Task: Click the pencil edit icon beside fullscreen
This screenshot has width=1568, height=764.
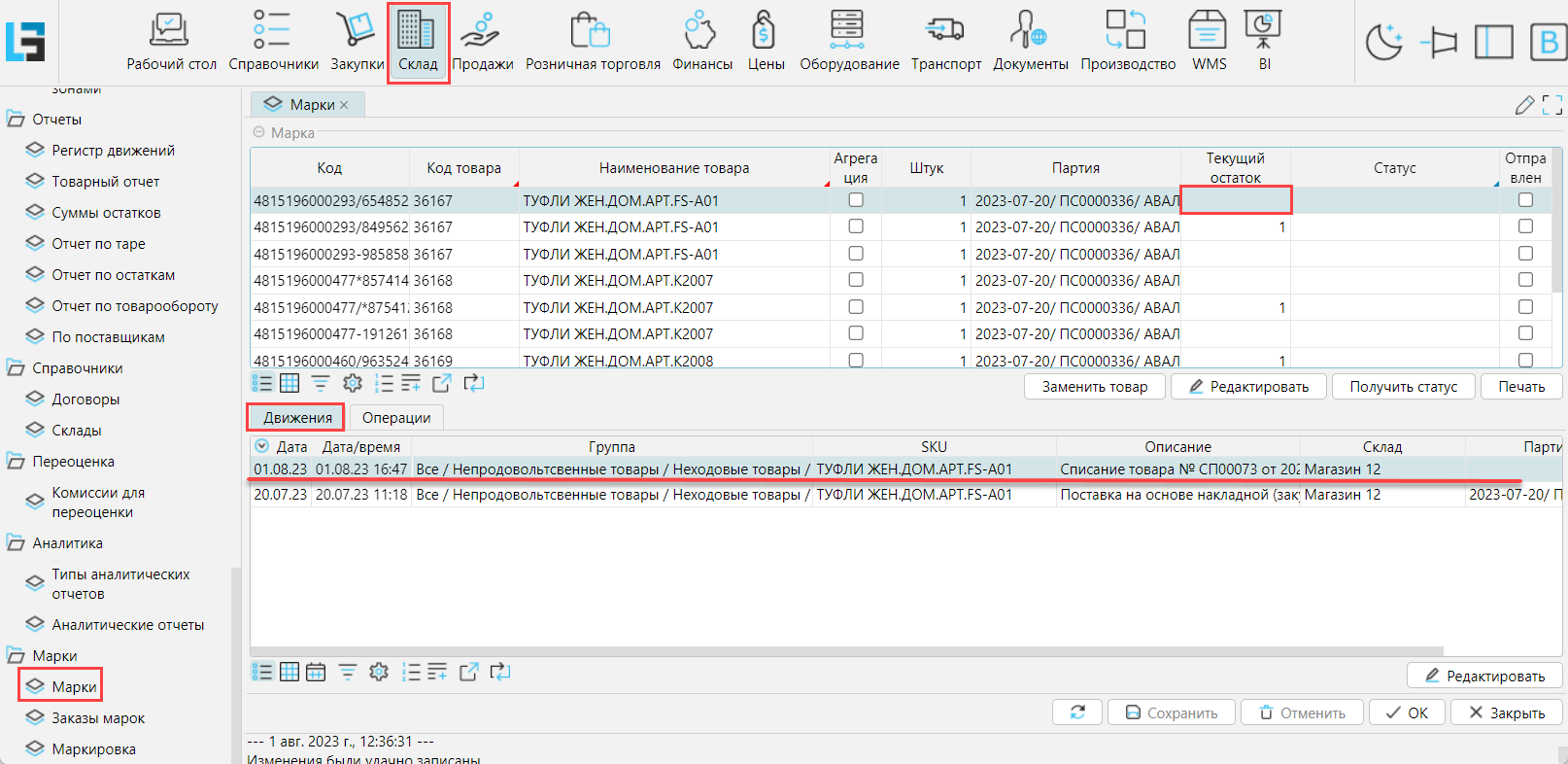Action: 1524,105
